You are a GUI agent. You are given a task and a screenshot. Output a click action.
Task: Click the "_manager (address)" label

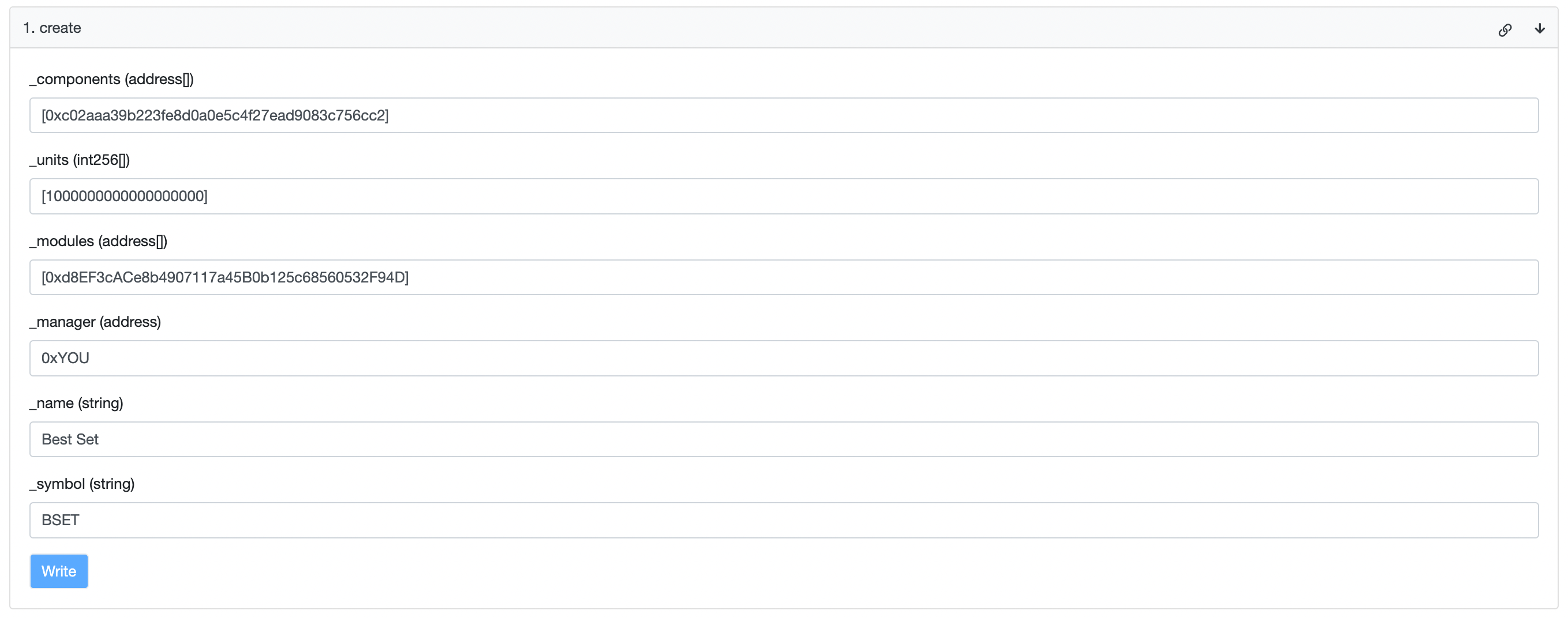pos(95,322)
